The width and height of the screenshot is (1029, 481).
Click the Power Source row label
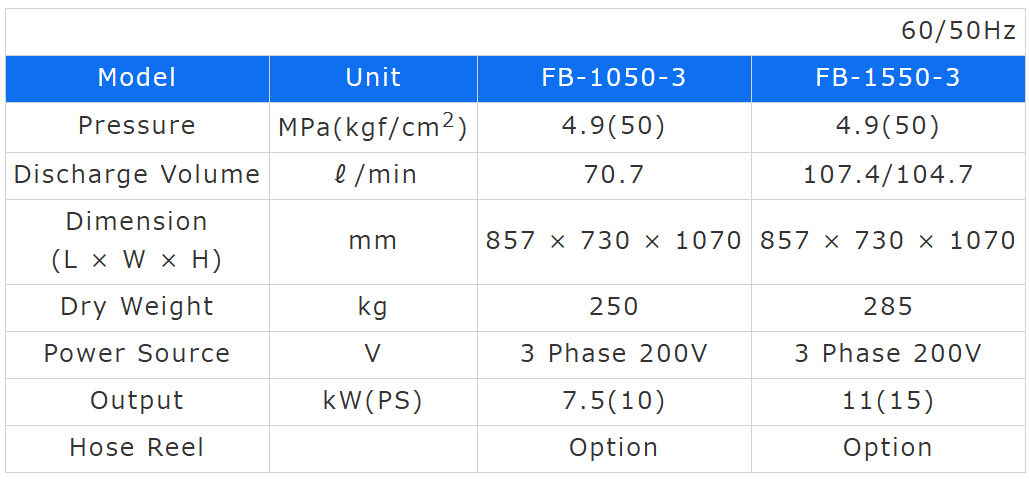click(x=137, y=354)
